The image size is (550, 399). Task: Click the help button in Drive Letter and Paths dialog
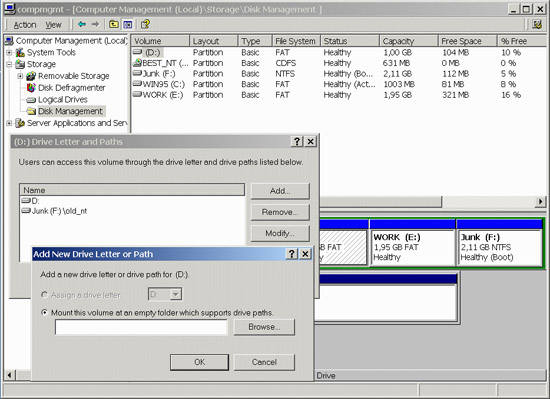[x=297, y=142]
